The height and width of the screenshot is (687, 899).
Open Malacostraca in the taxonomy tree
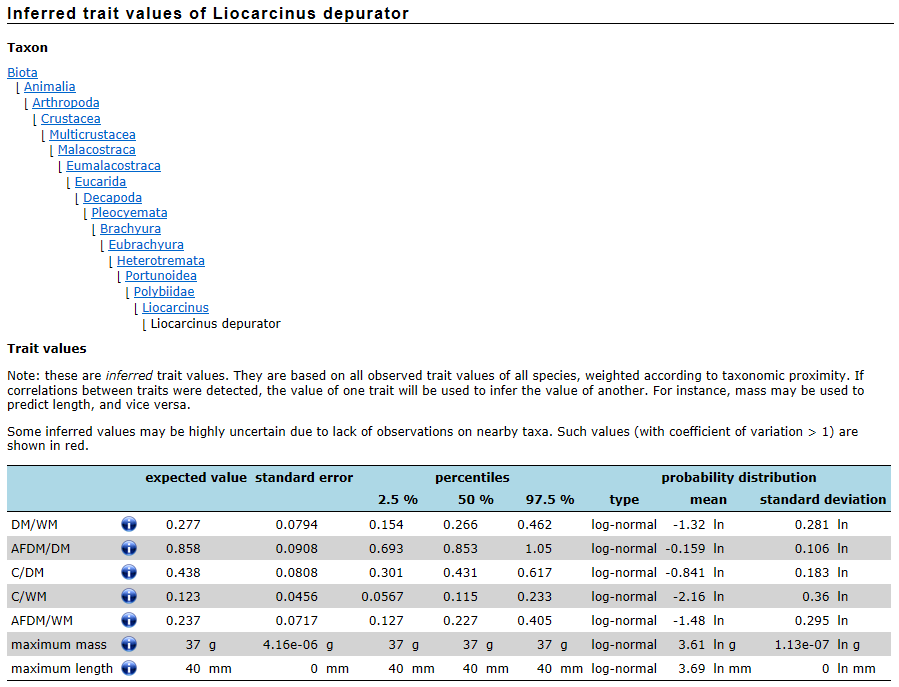click(x=96, y=150)
